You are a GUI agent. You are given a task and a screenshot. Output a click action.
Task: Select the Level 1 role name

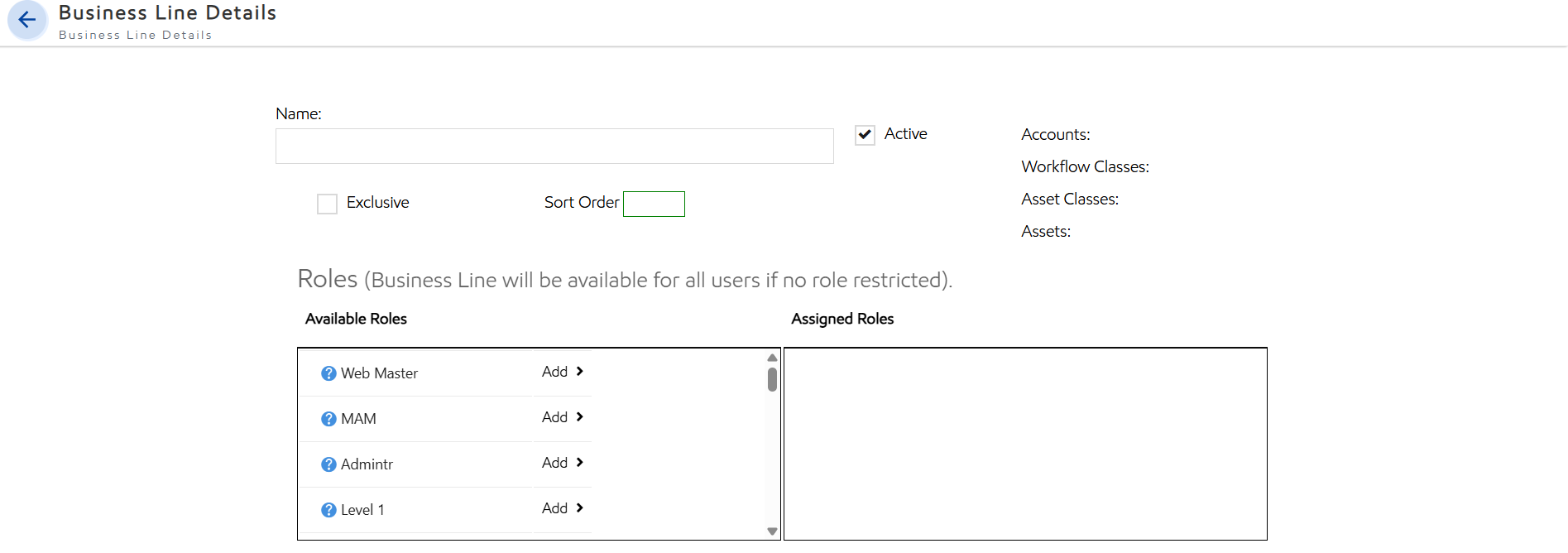tap(362, 510)
